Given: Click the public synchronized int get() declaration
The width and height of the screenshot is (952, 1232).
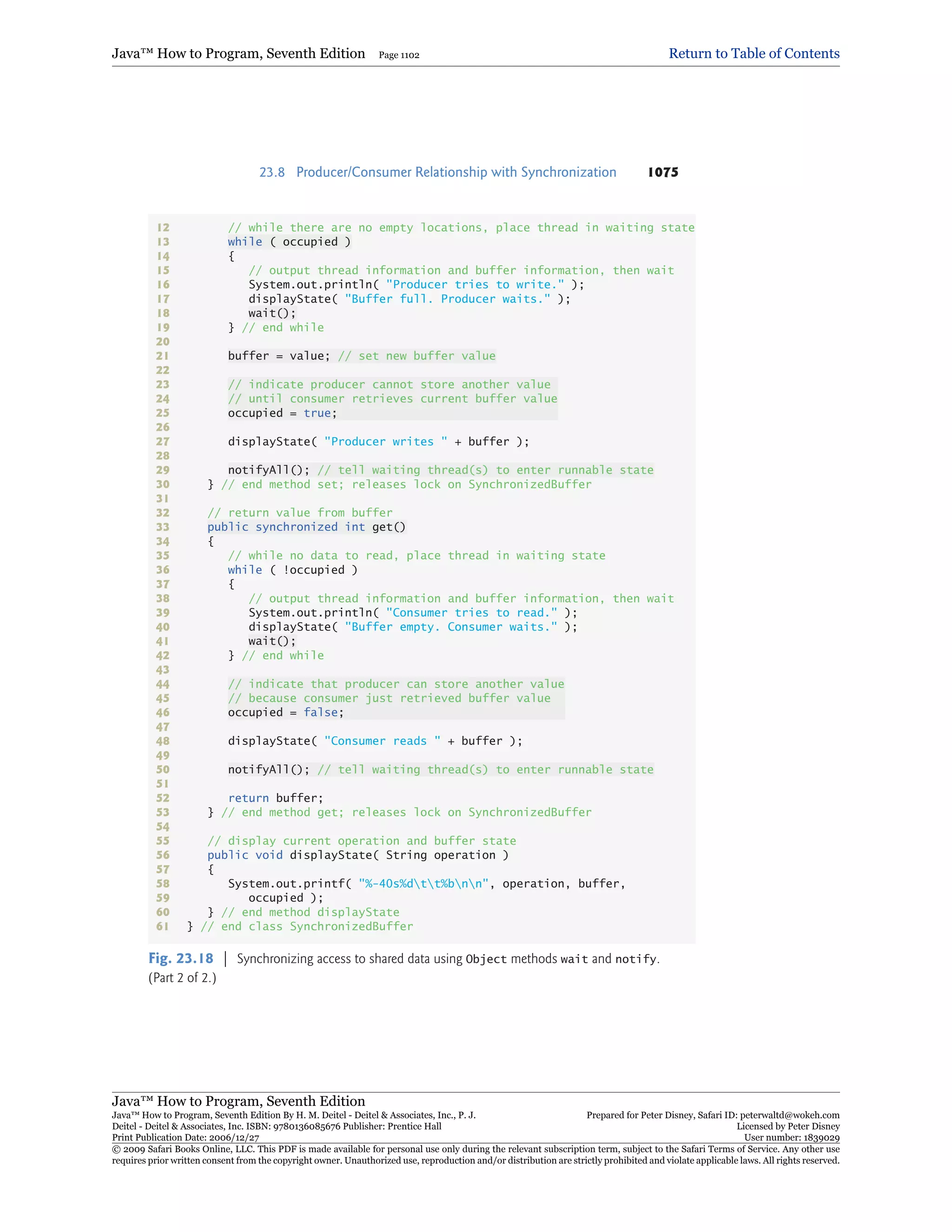Looking at the screenshot, I should click(x=306, y=527).
